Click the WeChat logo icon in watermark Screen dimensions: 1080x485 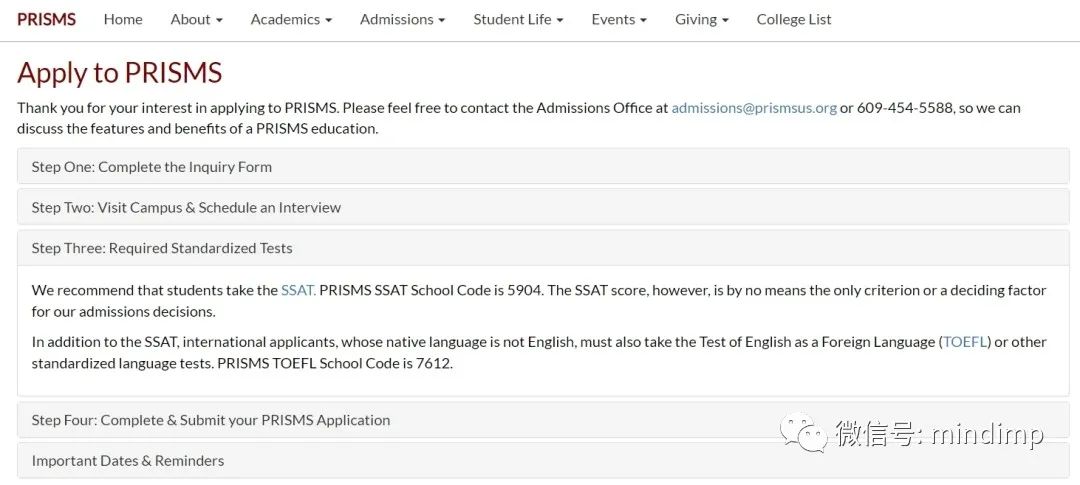(x=804, y=433)
